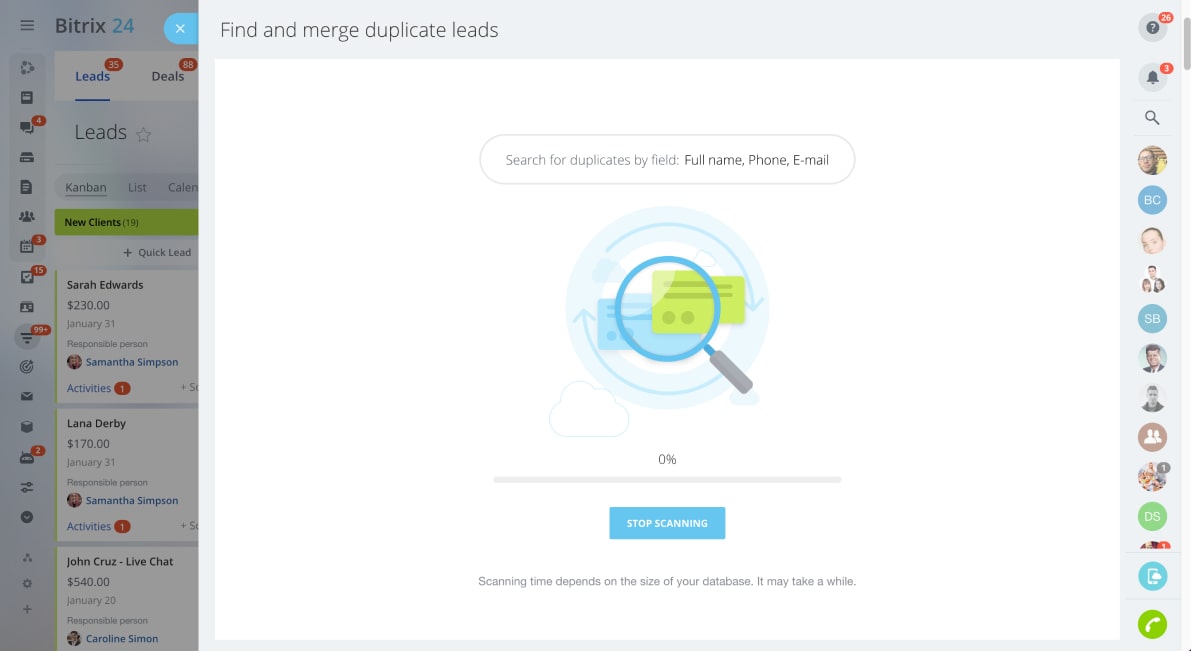This screenshot has width=1192, height=652.
Task: Click the tasks checkmark sidebar icon
Action: tap(27, 277)
